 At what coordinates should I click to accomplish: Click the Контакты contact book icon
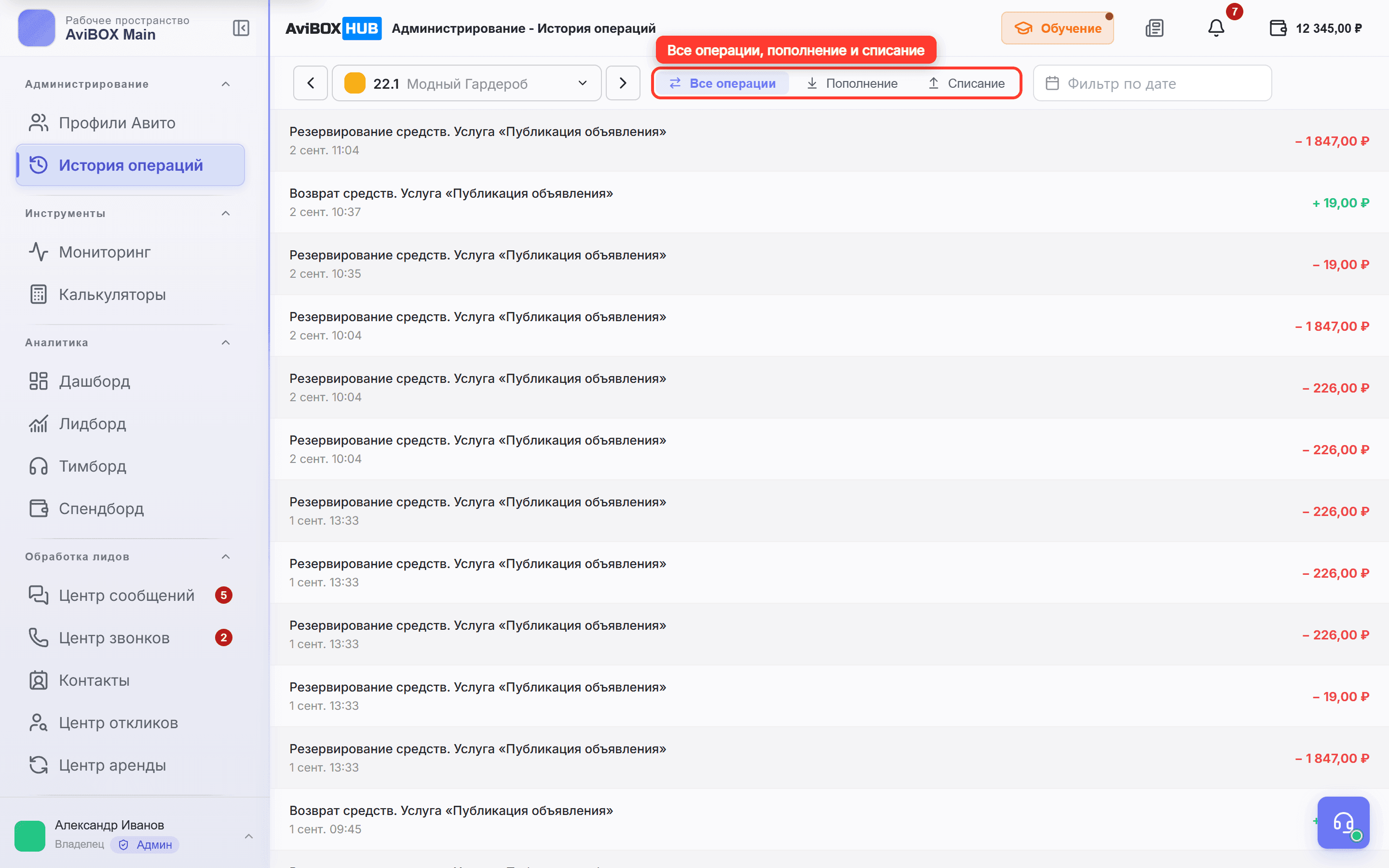coord(39,680)
